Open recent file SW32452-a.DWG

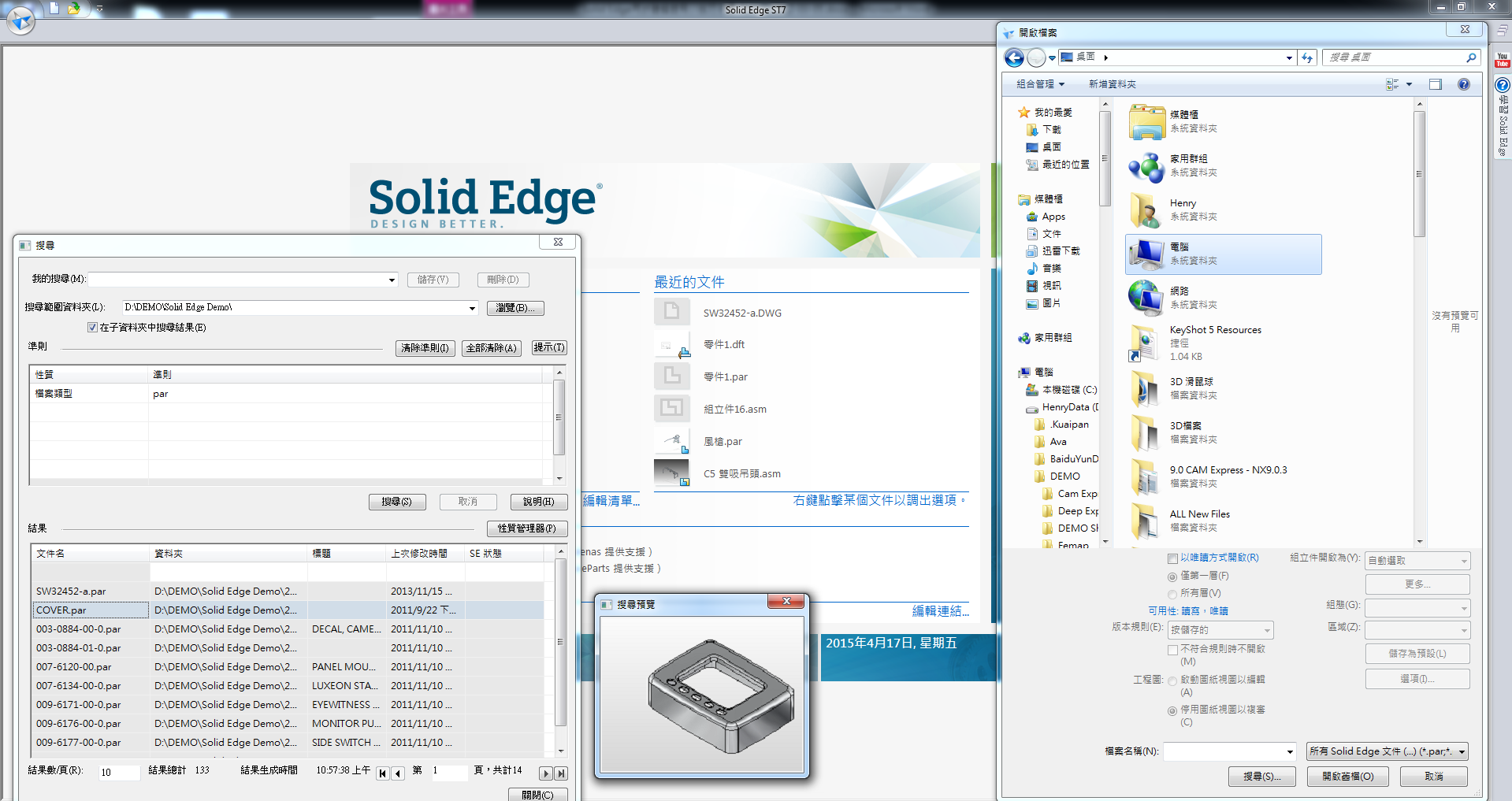point(742,313)
